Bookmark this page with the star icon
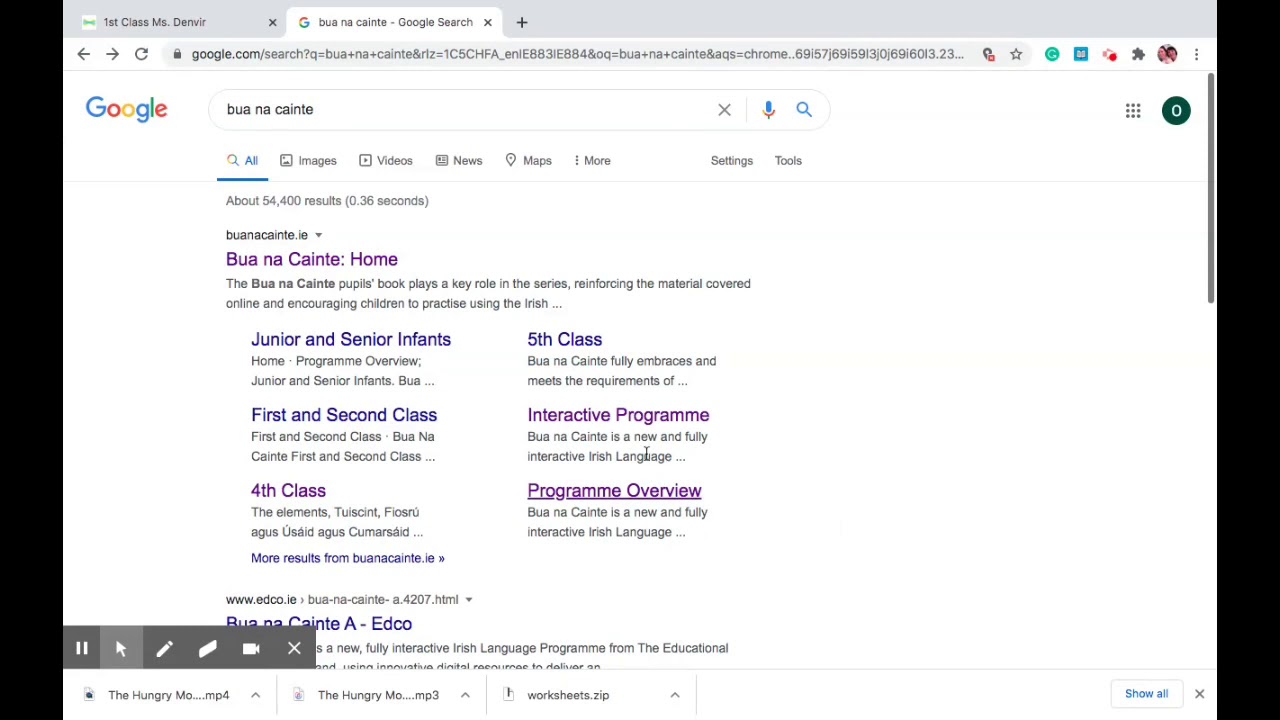This screenshot has width=1280, height=720. (1016, 54)
